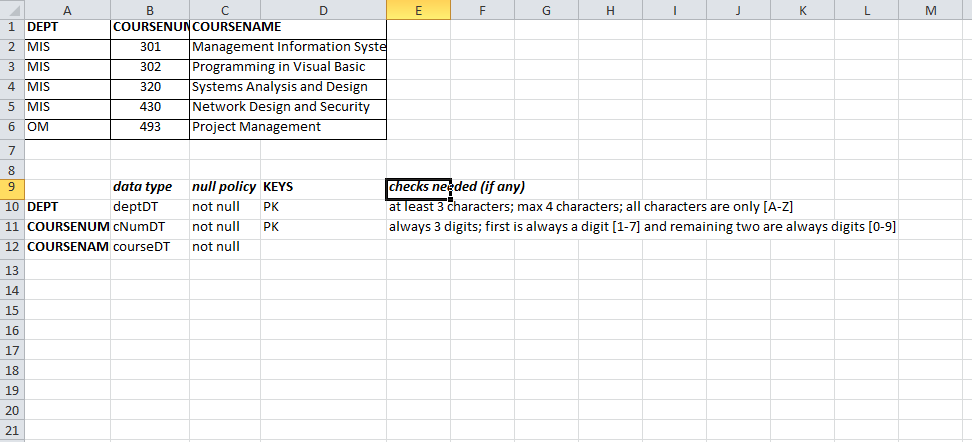Select column B header

151,9
